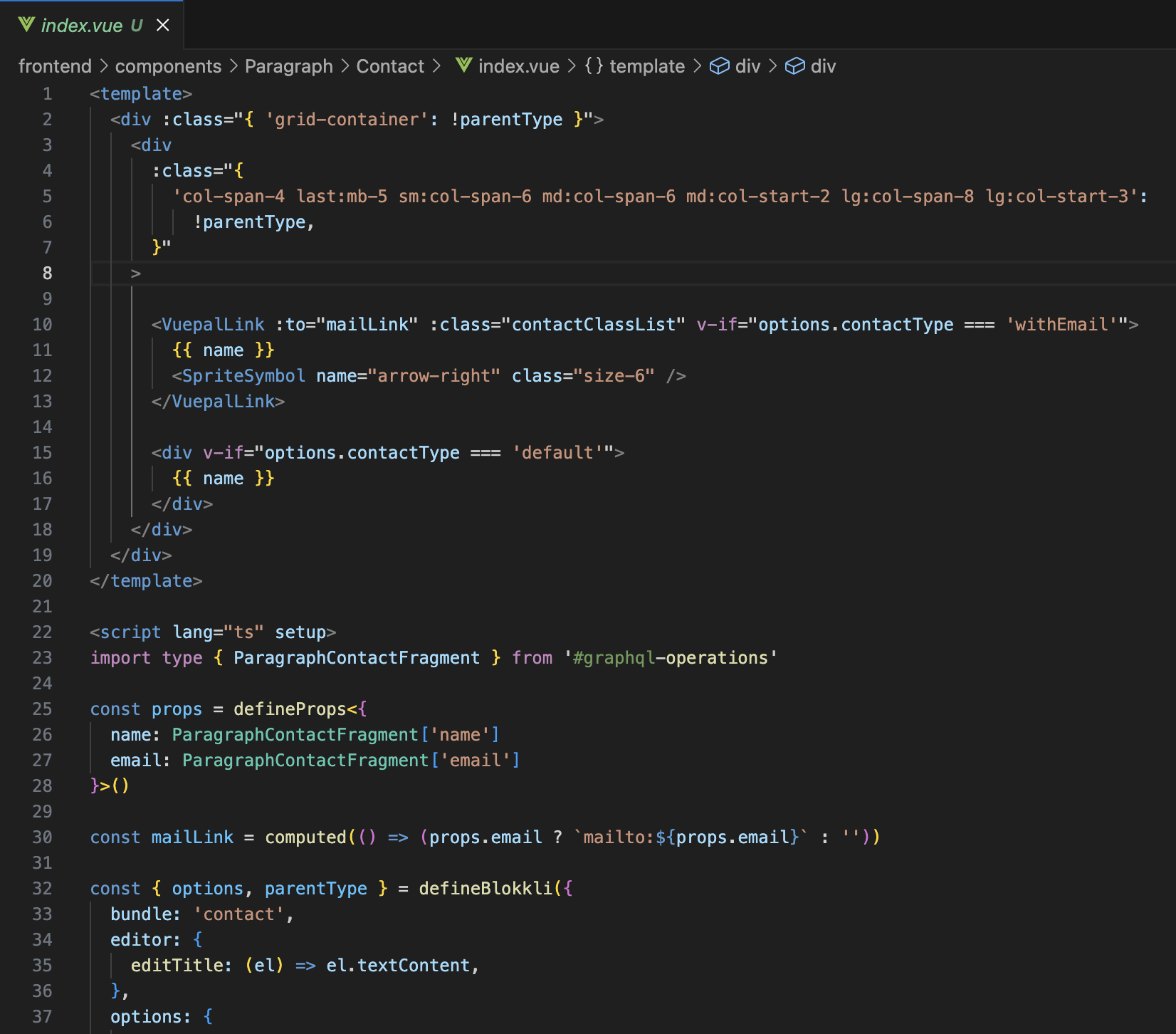Click the opening VuepalLink tag on line 10

click(208, 325)
